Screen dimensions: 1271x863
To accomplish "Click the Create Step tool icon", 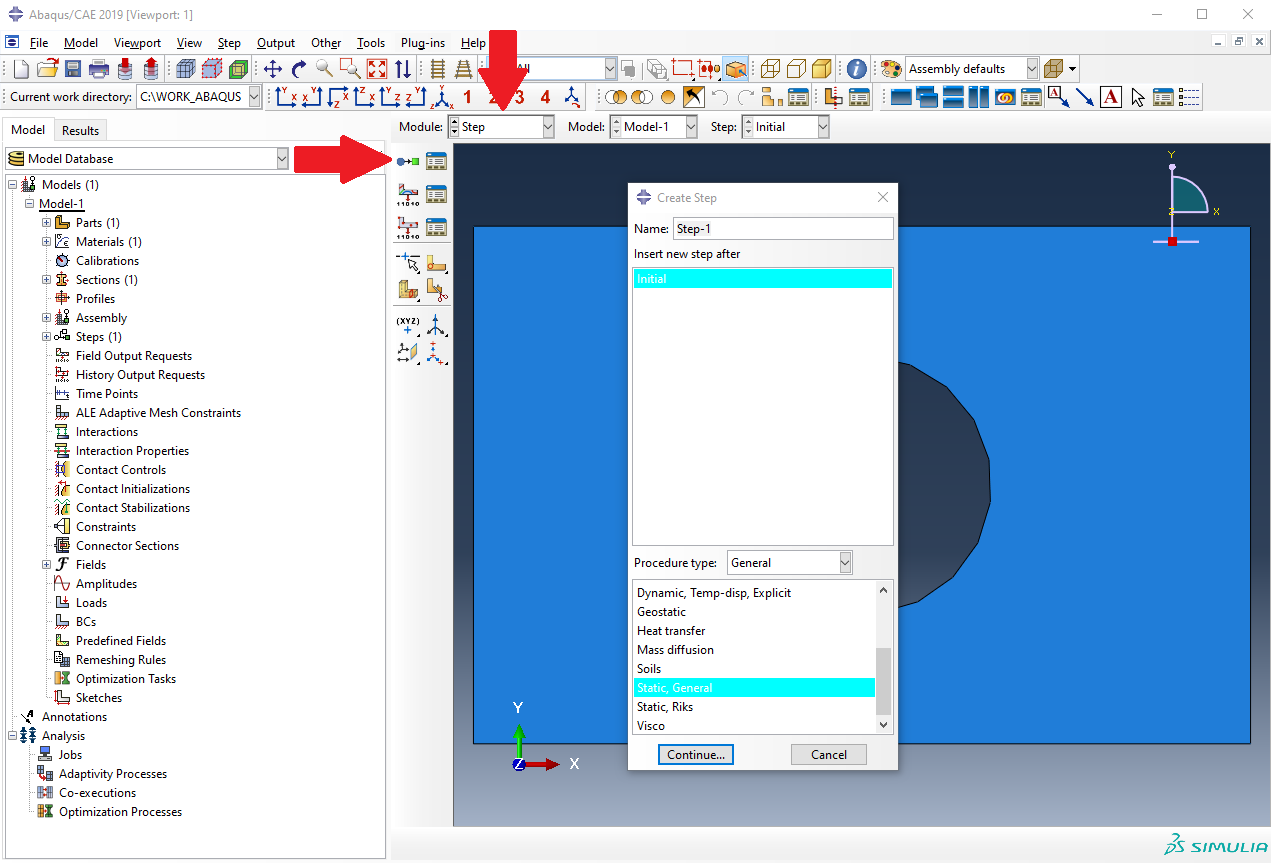I will [x=408, y=161].
